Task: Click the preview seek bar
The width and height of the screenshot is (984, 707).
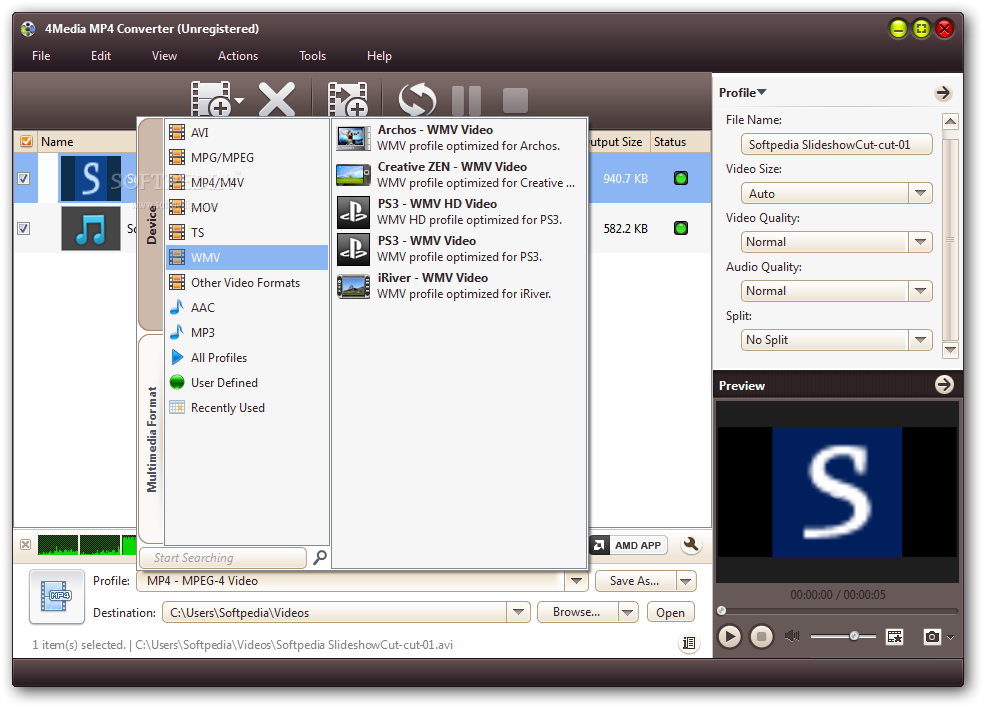Action: coord(838,610)
